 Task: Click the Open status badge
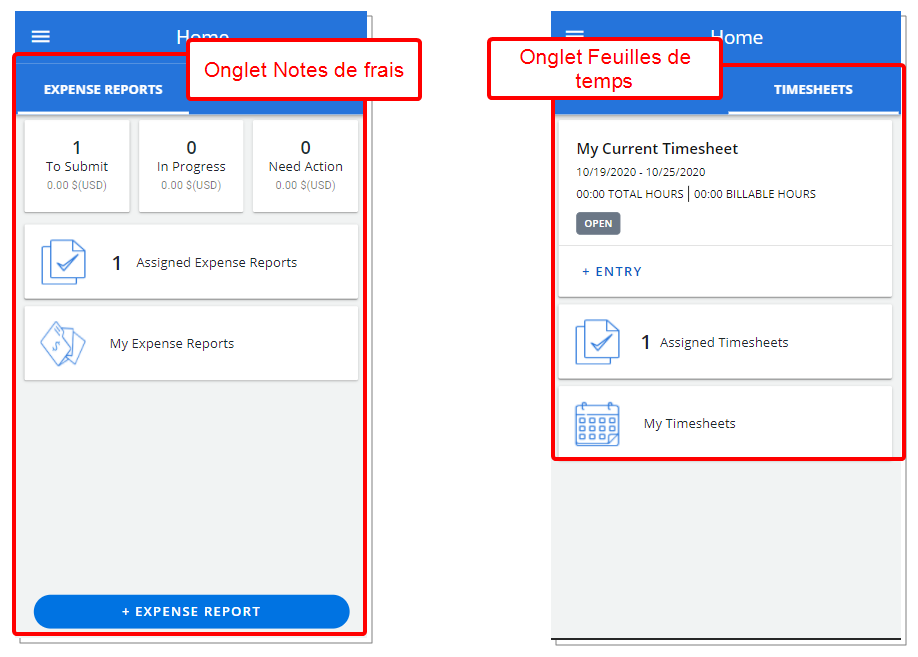[x=598, y=224]
